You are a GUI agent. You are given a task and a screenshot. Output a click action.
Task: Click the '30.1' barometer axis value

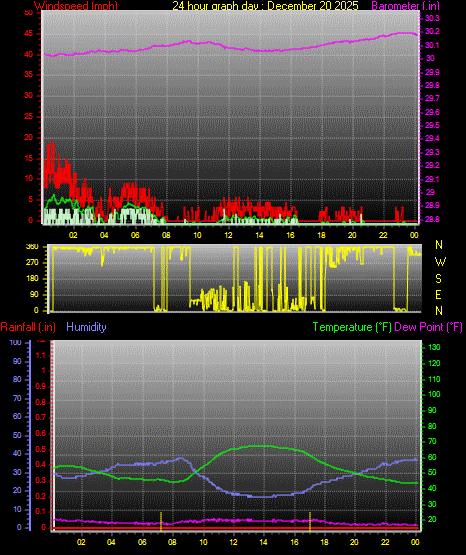(x=432, y=45)
